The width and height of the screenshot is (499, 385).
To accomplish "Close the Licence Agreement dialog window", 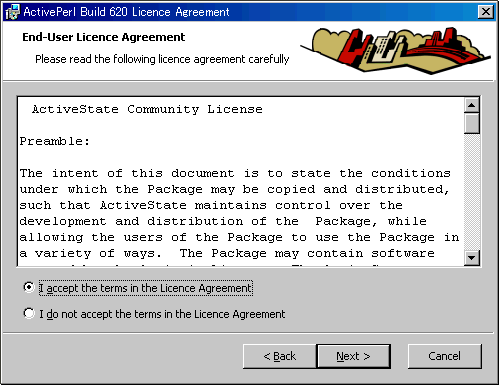I will pyautogui.click(x=486, y=12).
